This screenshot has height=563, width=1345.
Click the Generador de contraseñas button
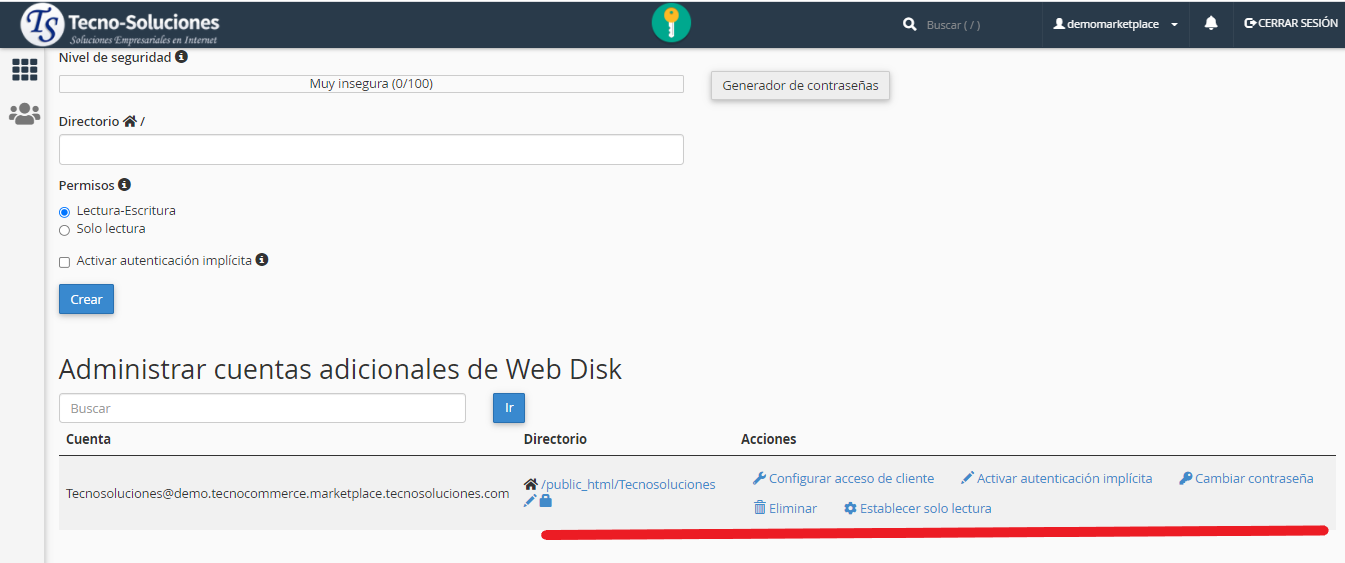point(800,86)
